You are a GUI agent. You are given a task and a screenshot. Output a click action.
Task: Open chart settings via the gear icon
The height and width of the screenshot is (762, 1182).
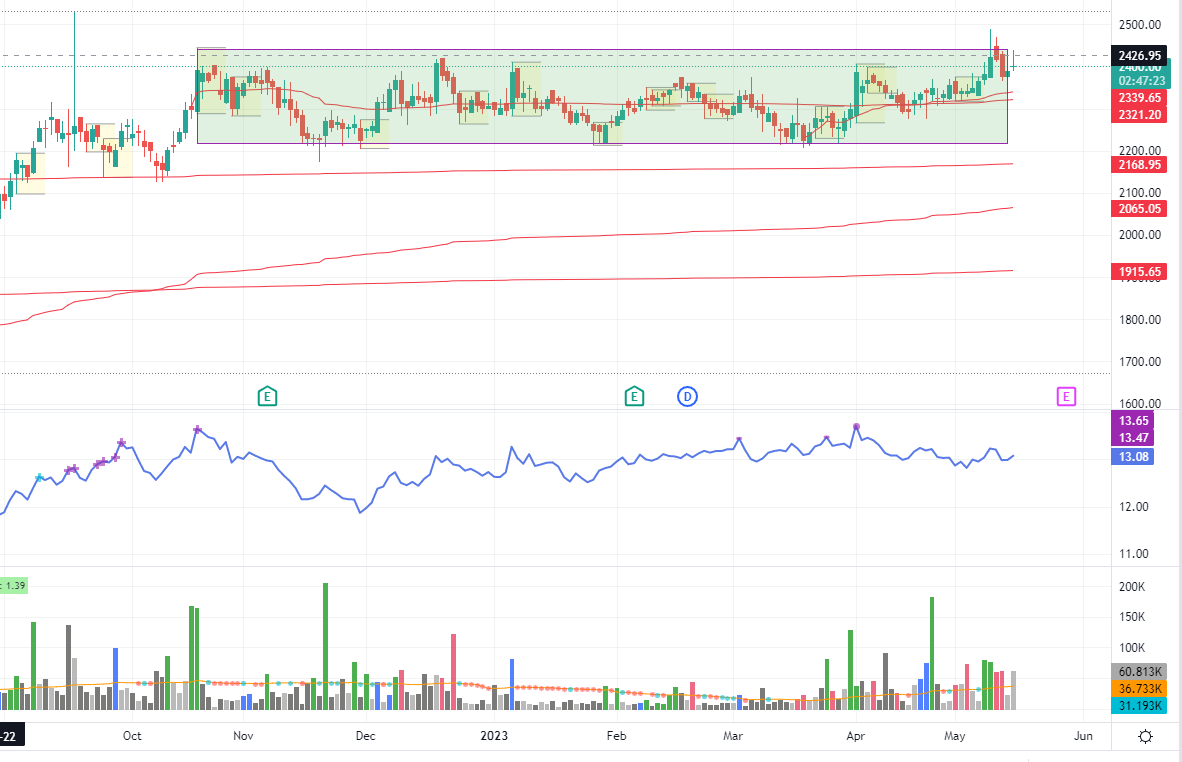(x=1144, y=735)
